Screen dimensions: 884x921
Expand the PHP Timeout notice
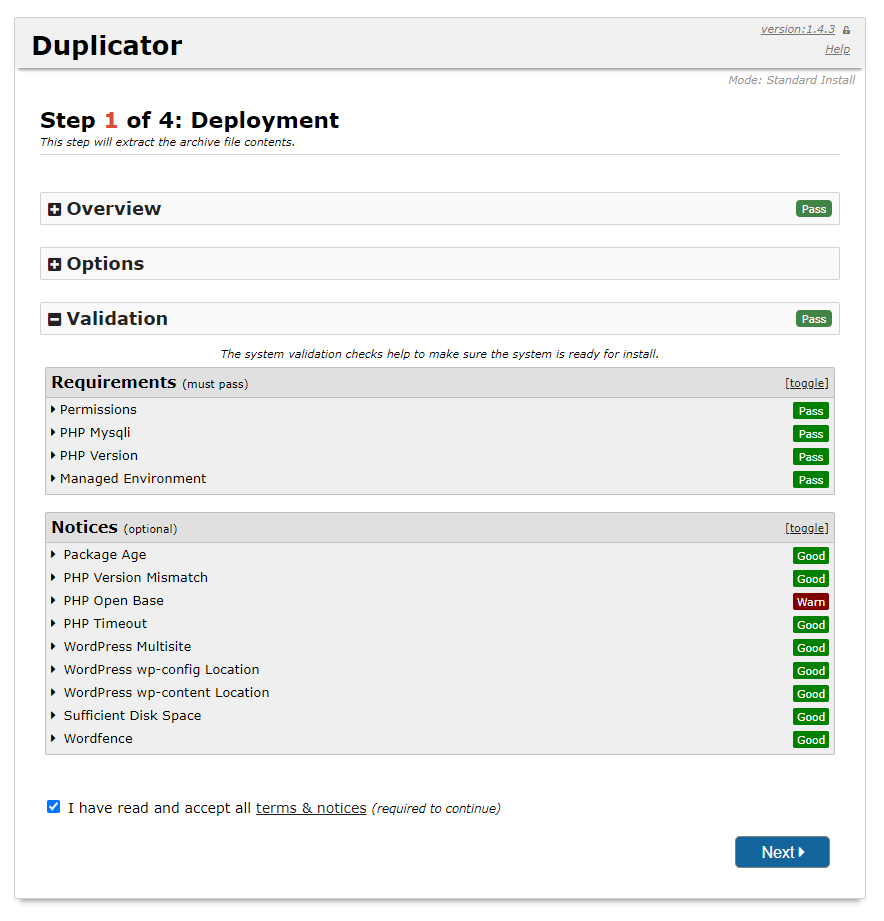coord(99,623)
